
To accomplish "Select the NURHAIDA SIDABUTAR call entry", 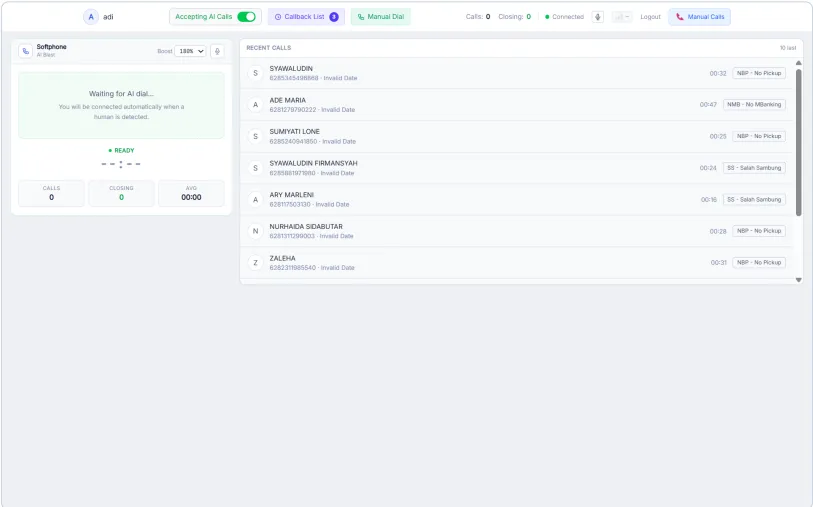I will (517, 231).
